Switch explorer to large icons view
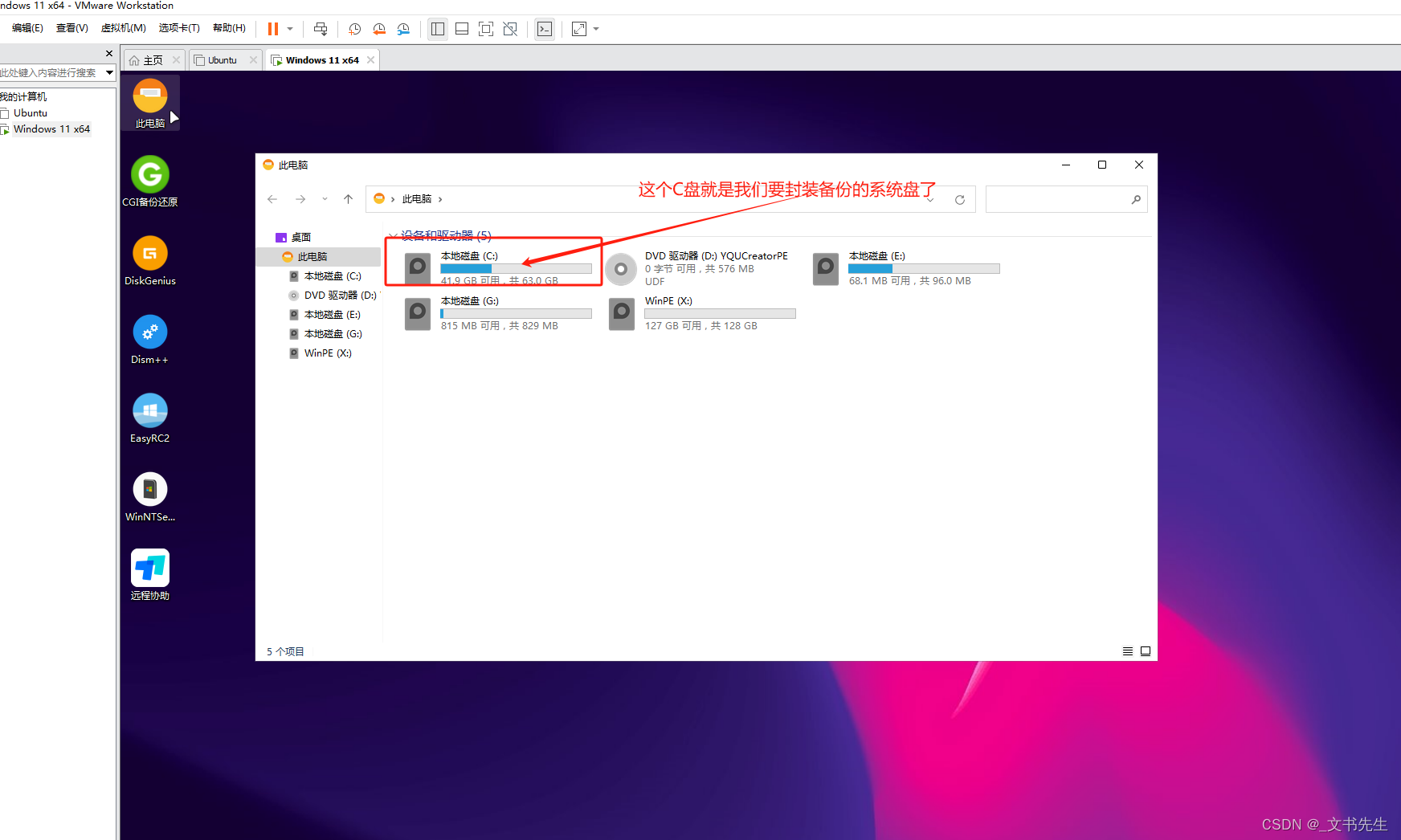The width and height of the screenshot is (1401, 840). click(x=1146, y=651)
